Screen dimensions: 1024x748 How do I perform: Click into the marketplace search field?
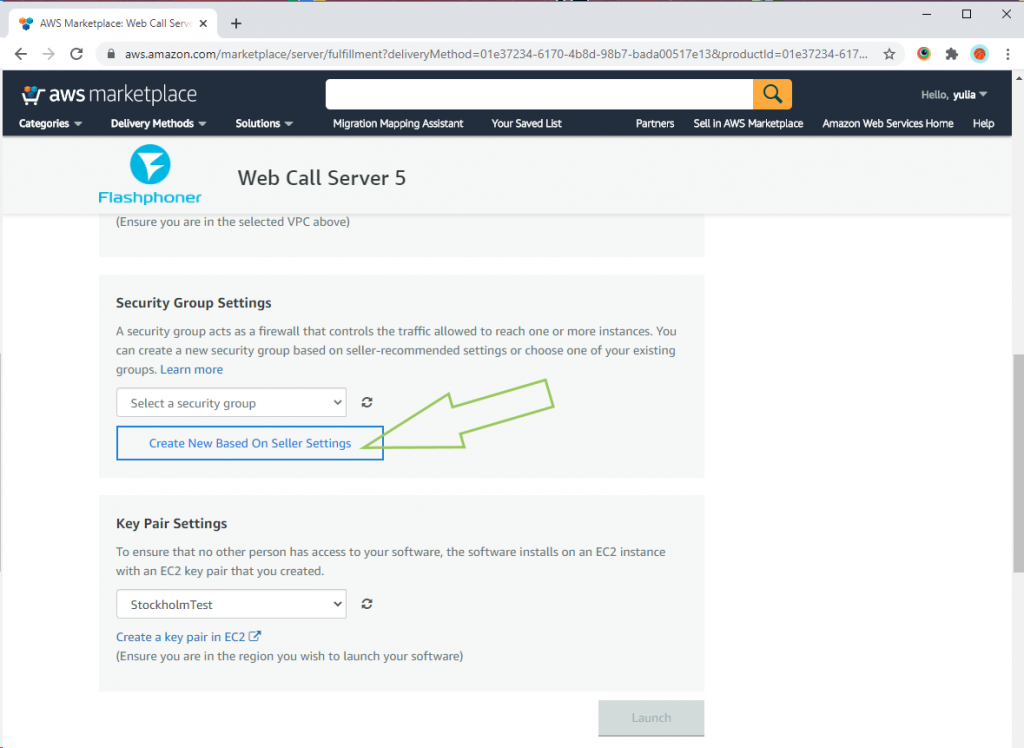point(539,94)
